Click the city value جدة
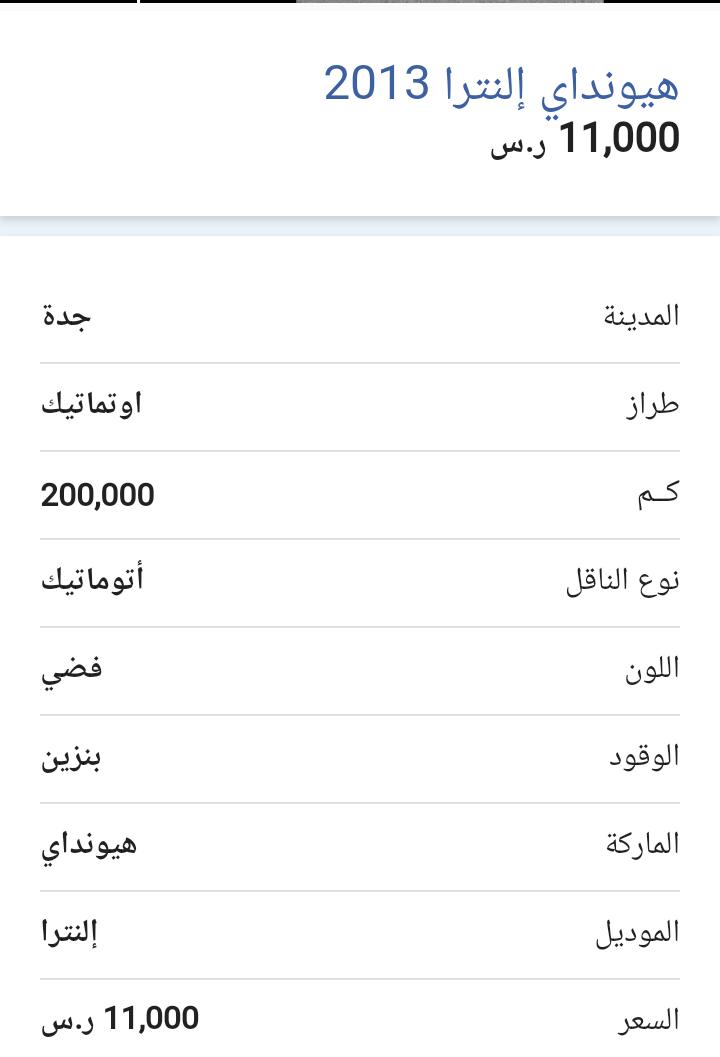The image size is (720, 1057). click(x=66, y=316)
